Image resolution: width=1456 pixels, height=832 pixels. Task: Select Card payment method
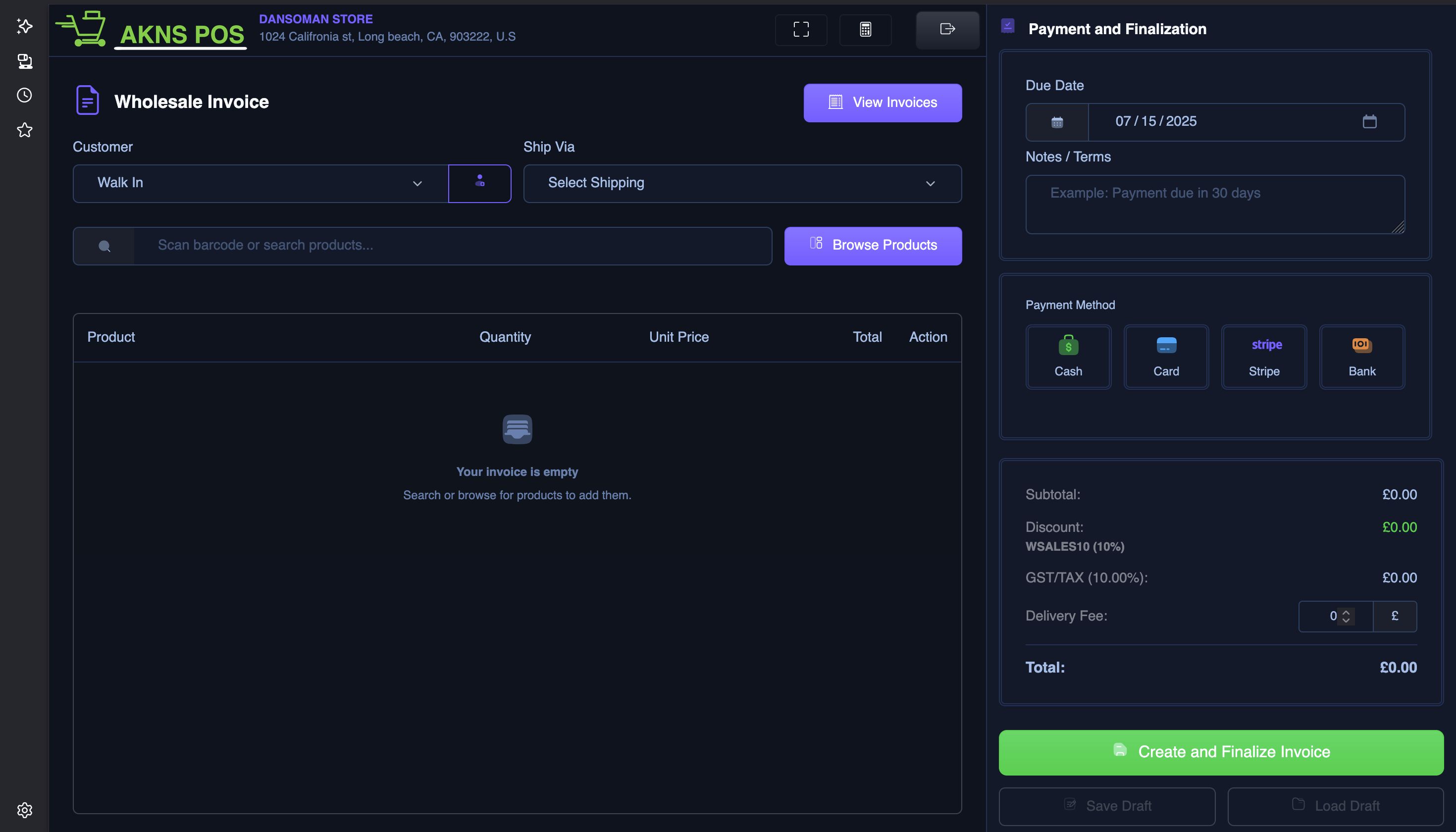(x=1166, y=357)
